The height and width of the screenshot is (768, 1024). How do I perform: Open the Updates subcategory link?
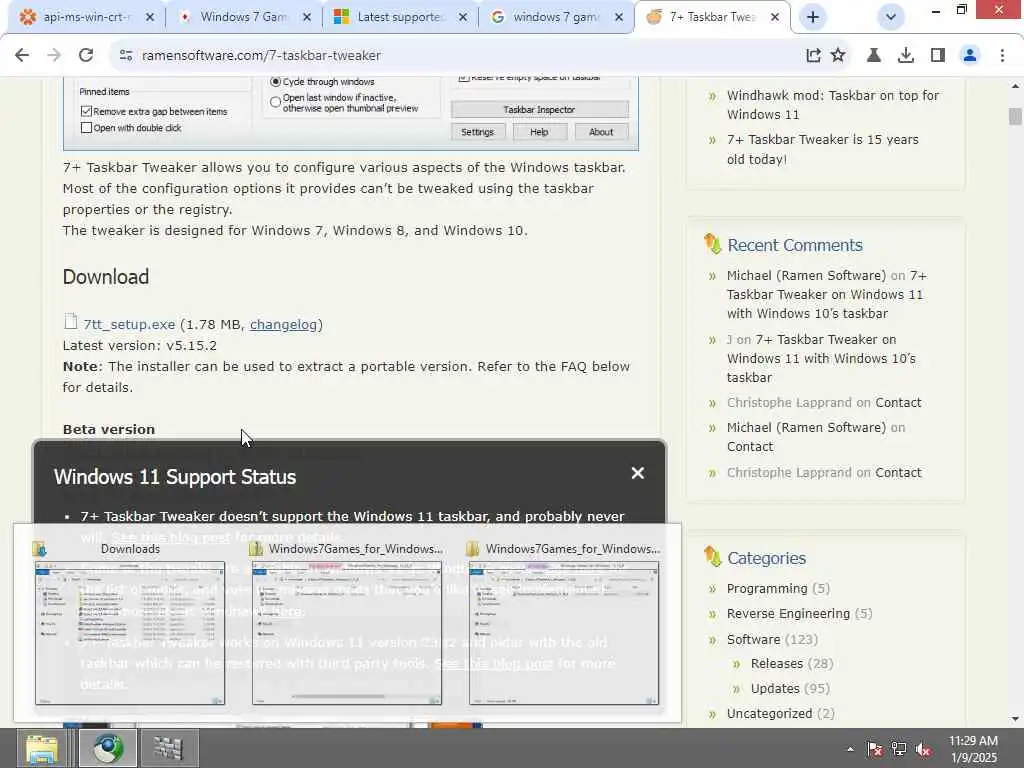click(775, 688)
